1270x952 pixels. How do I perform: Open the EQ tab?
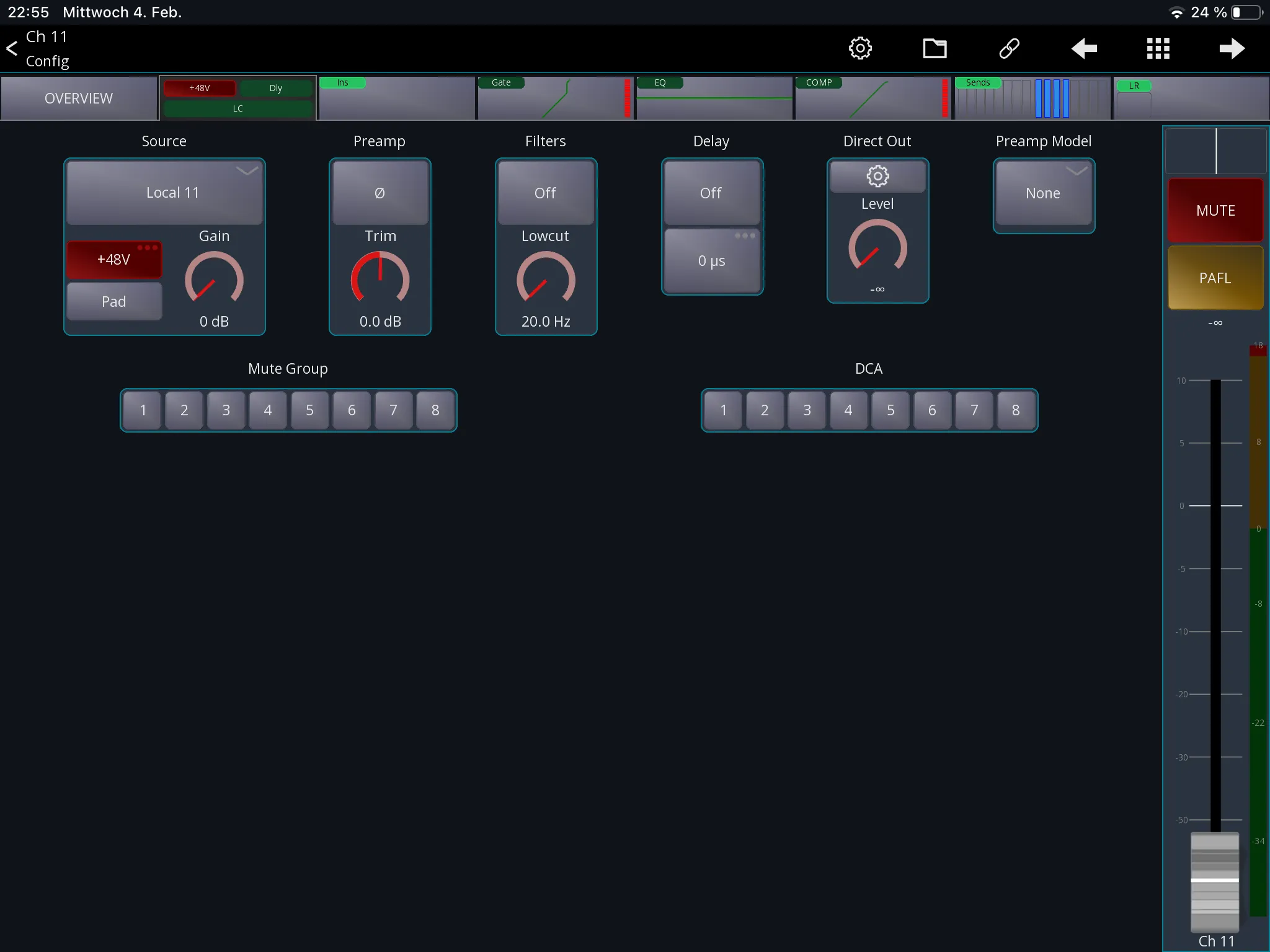tap(714, 98)
